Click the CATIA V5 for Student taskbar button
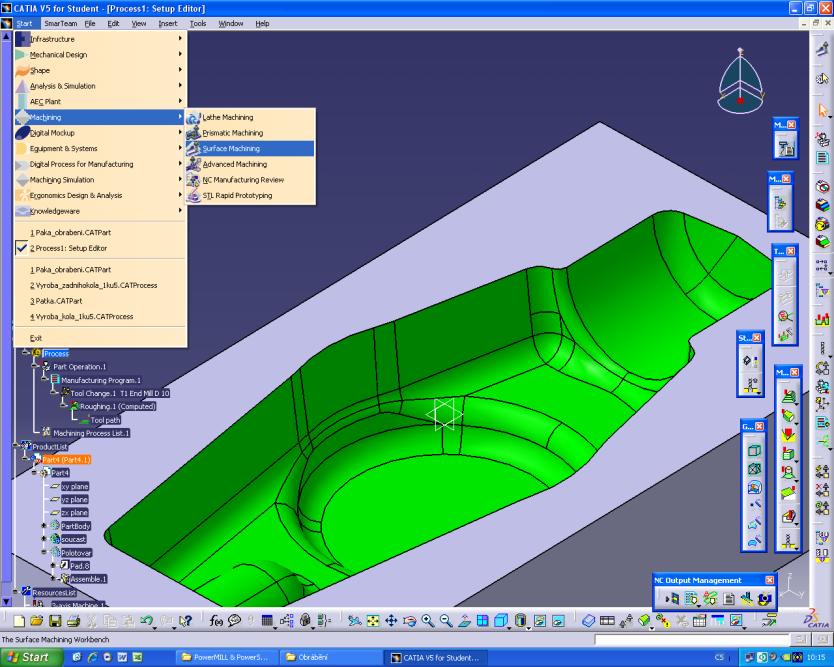 click(436, 657)
